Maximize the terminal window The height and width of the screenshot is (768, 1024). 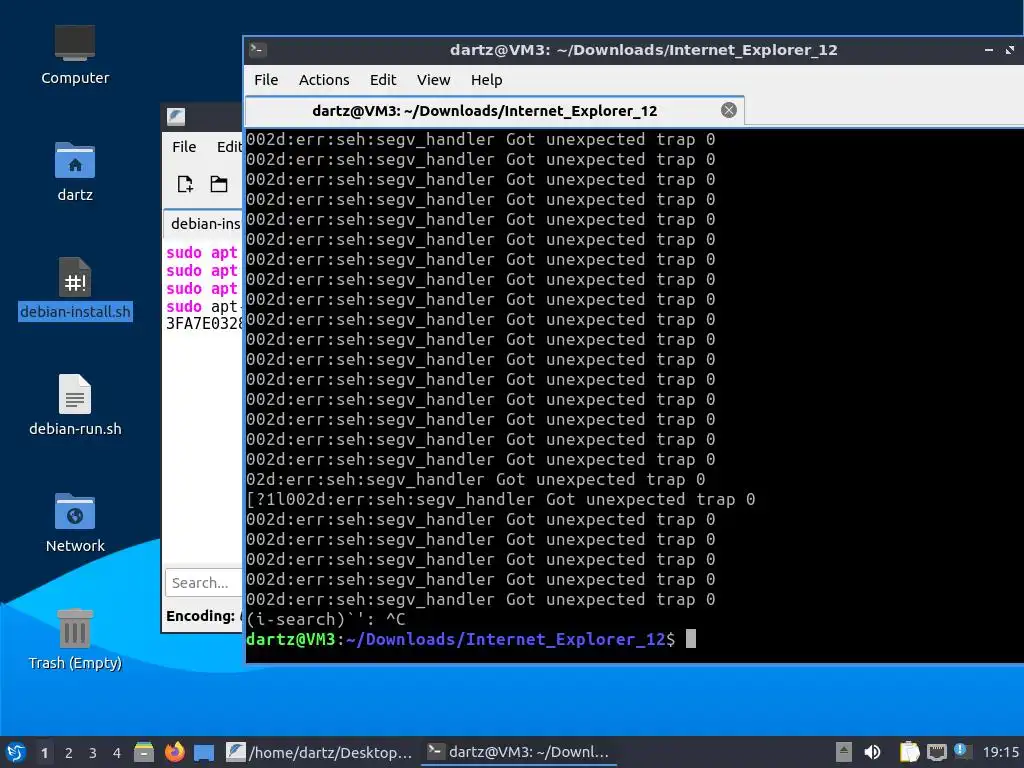tap(1010, 50)
